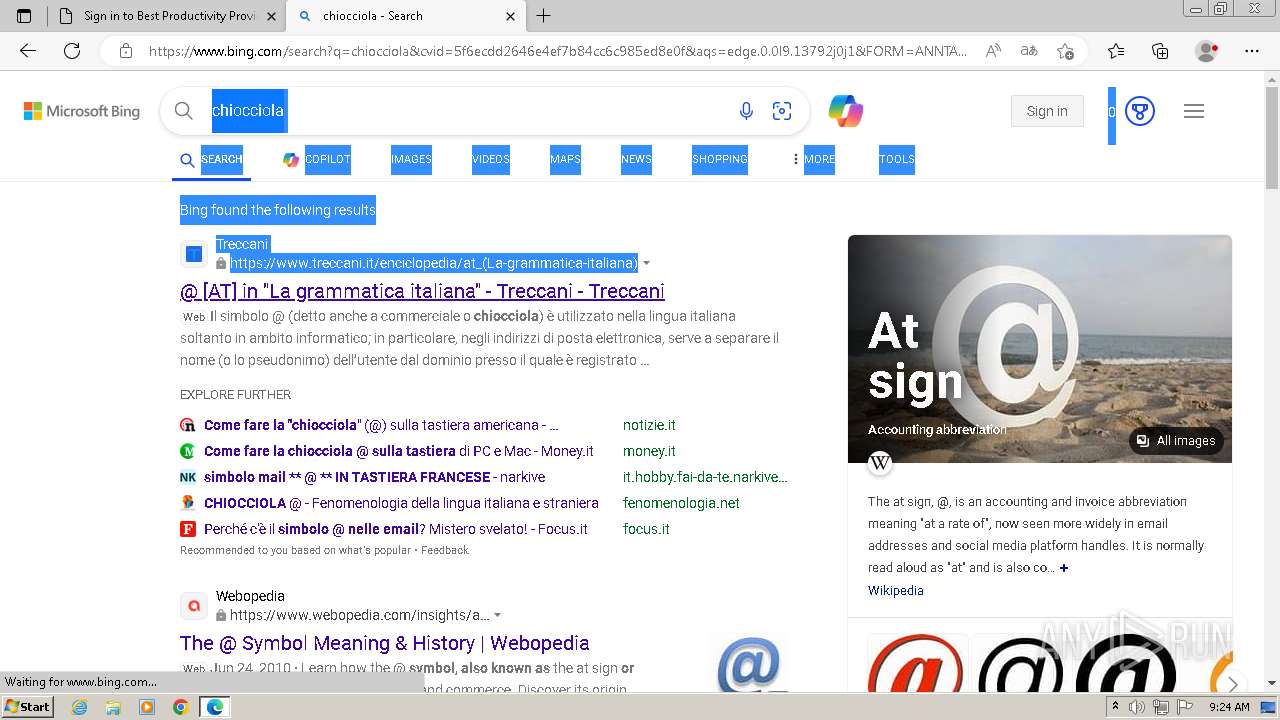Open Bing hamburger menu
This screenshot has width=1280, height=720.
[1194, 111]
